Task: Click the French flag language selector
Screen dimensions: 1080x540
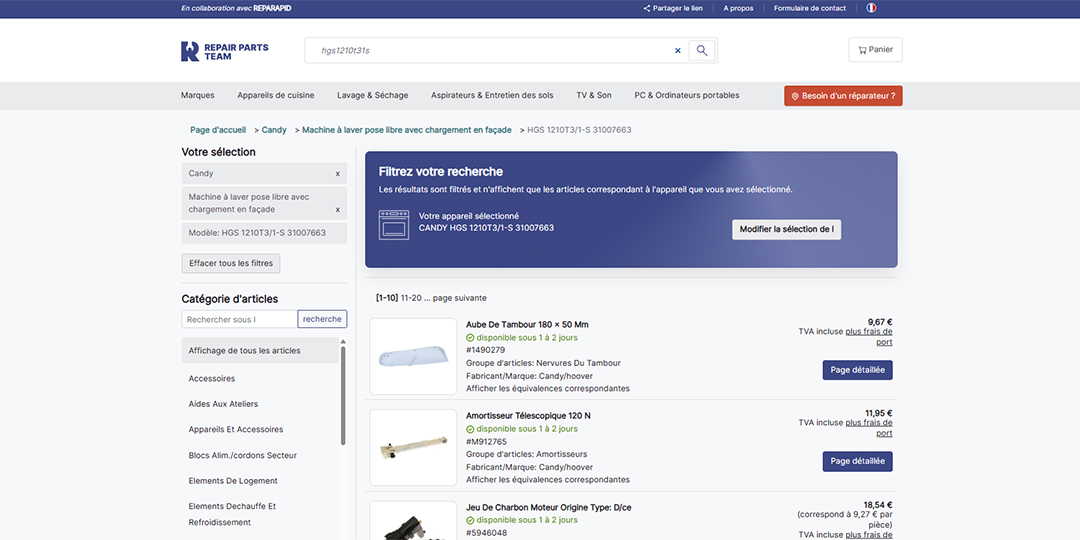Action: (871, 8)
